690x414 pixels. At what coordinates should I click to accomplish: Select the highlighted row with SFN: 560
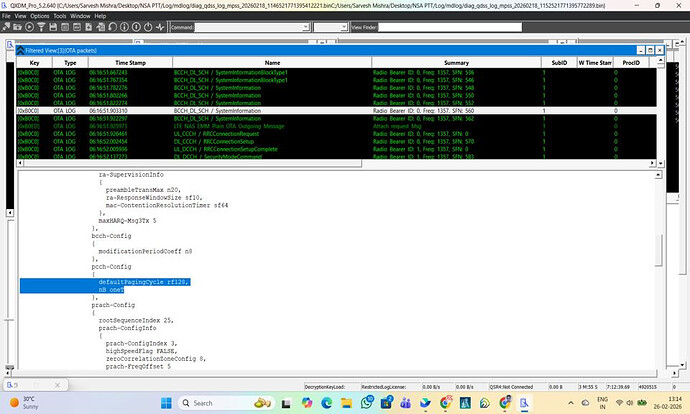337,110
